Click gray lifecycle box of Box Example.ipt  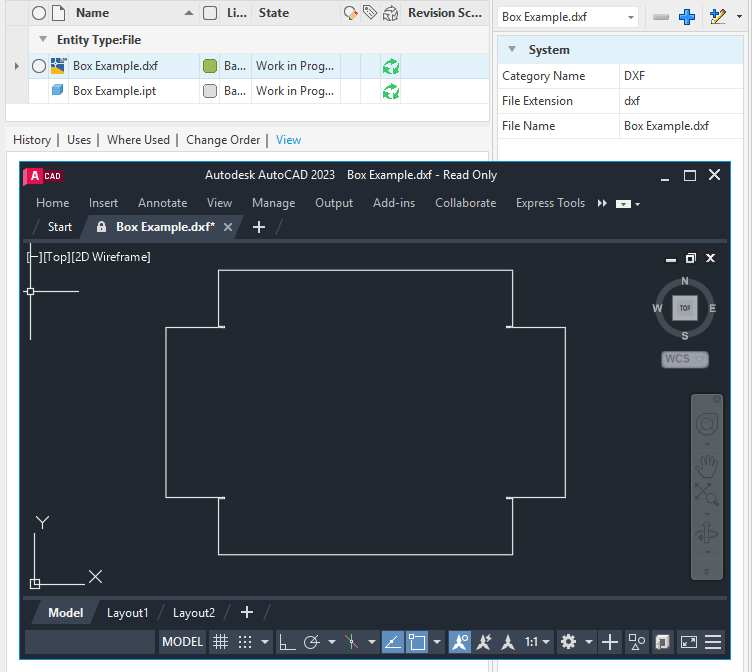pyautogui.click(x=210, y=91)
